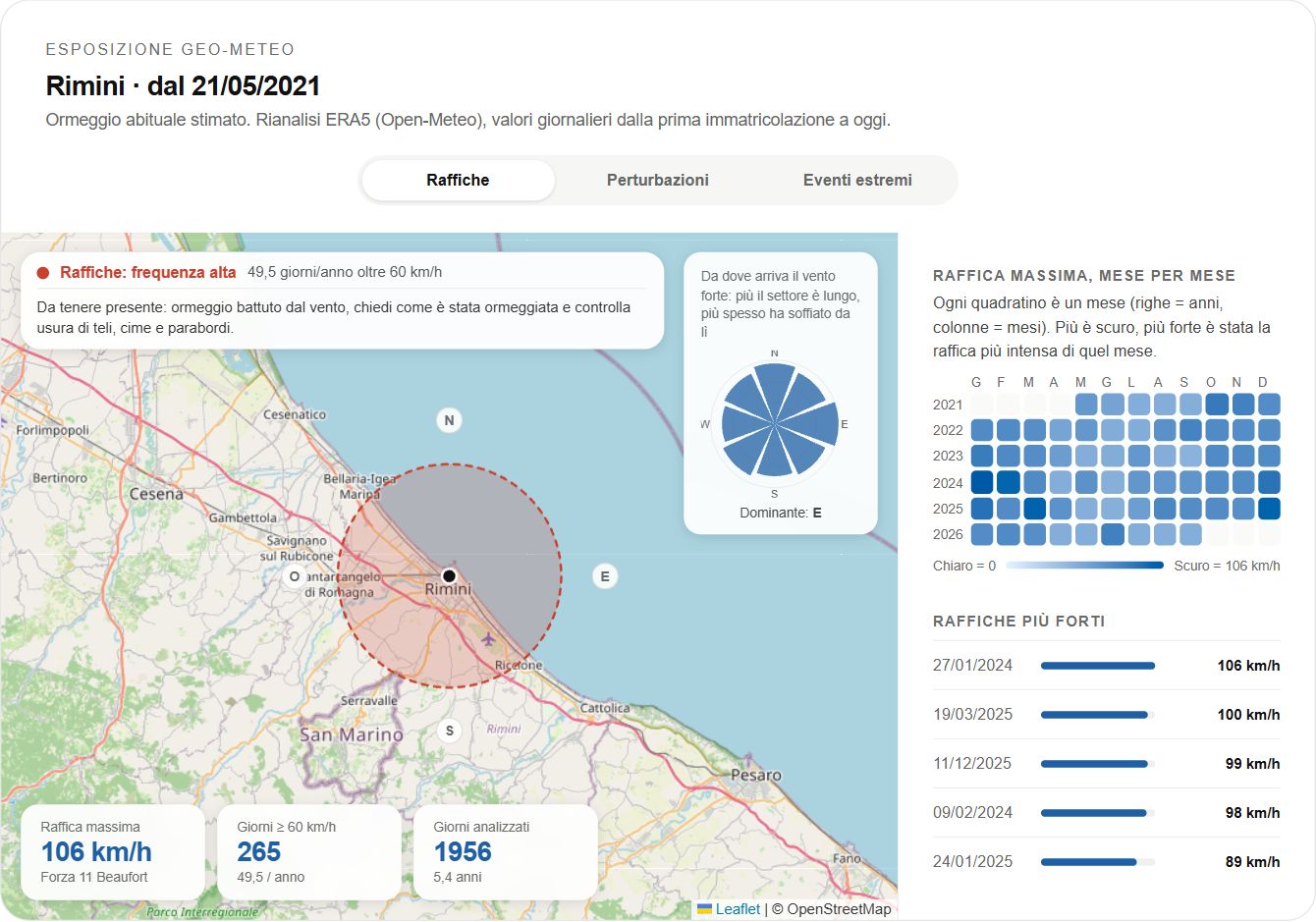Click the Raffiche: frequenza alta heading
Image resolution: width=1316 pixels, height=922 pixels.
point(148,273)
